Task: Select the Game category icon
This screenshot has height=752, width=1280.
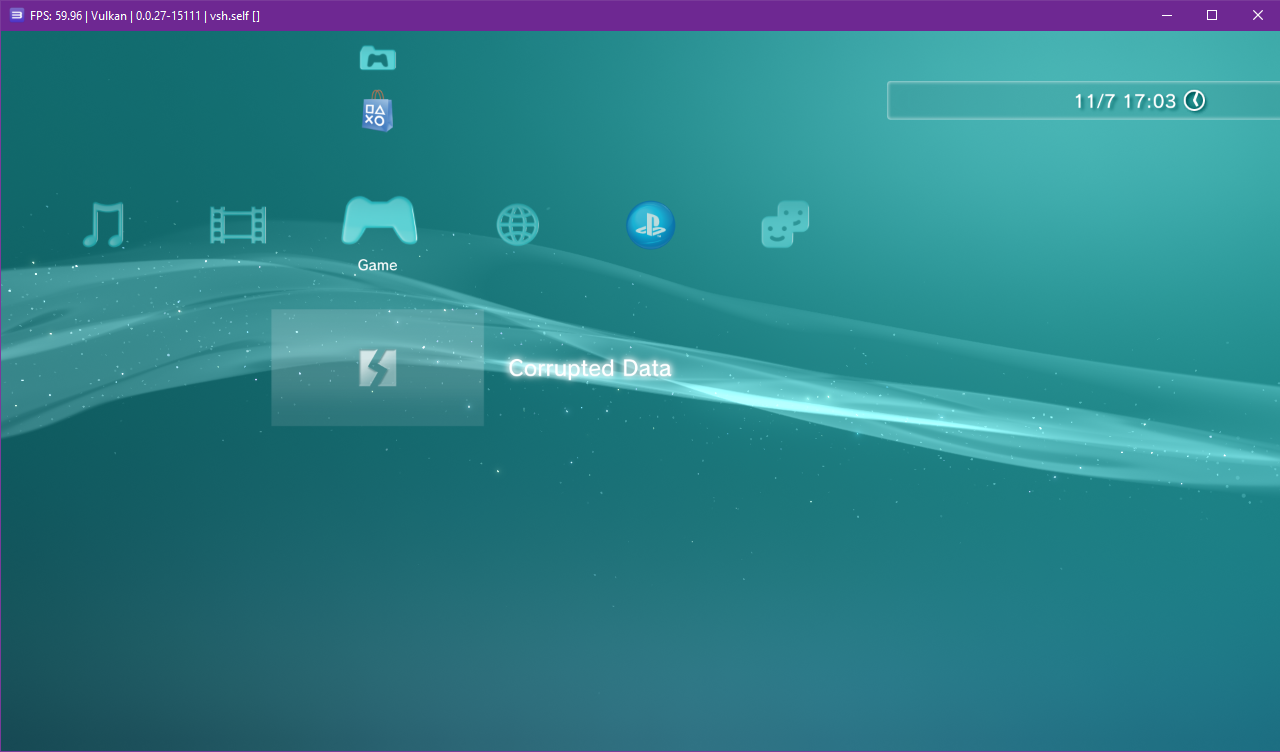Action: pyautogui.click(x=377, y=222)
